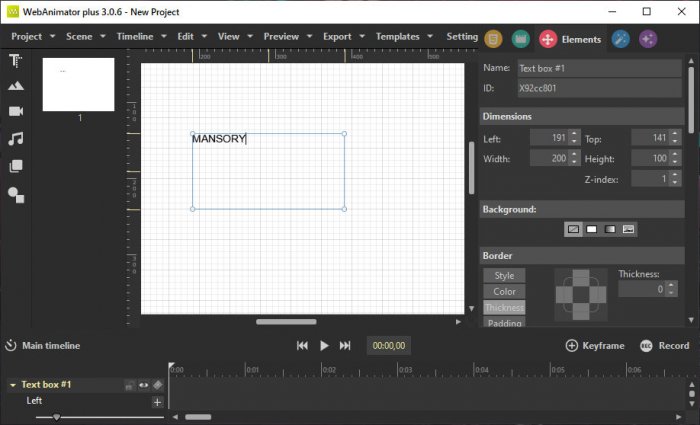Open the Project menu
The width and height of the screenshot is (700, 425).
33,37
